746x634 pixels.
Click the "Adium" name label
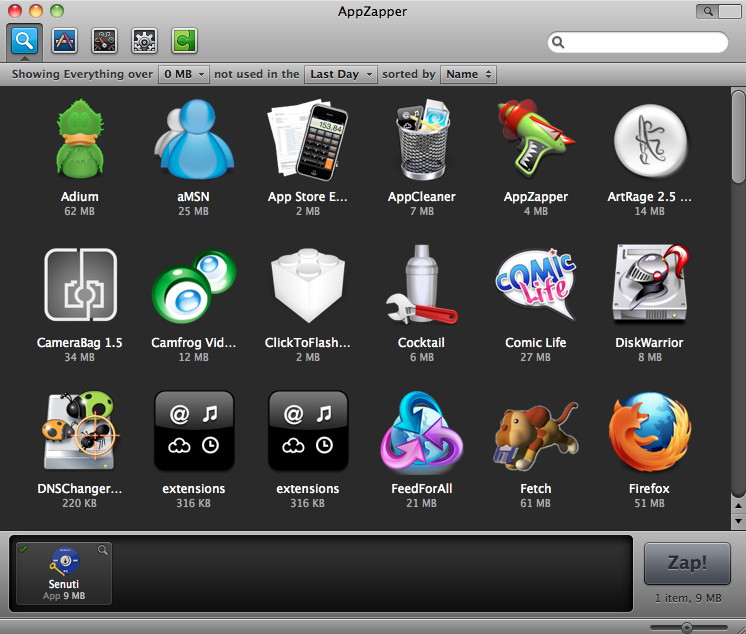click(79, 196)
